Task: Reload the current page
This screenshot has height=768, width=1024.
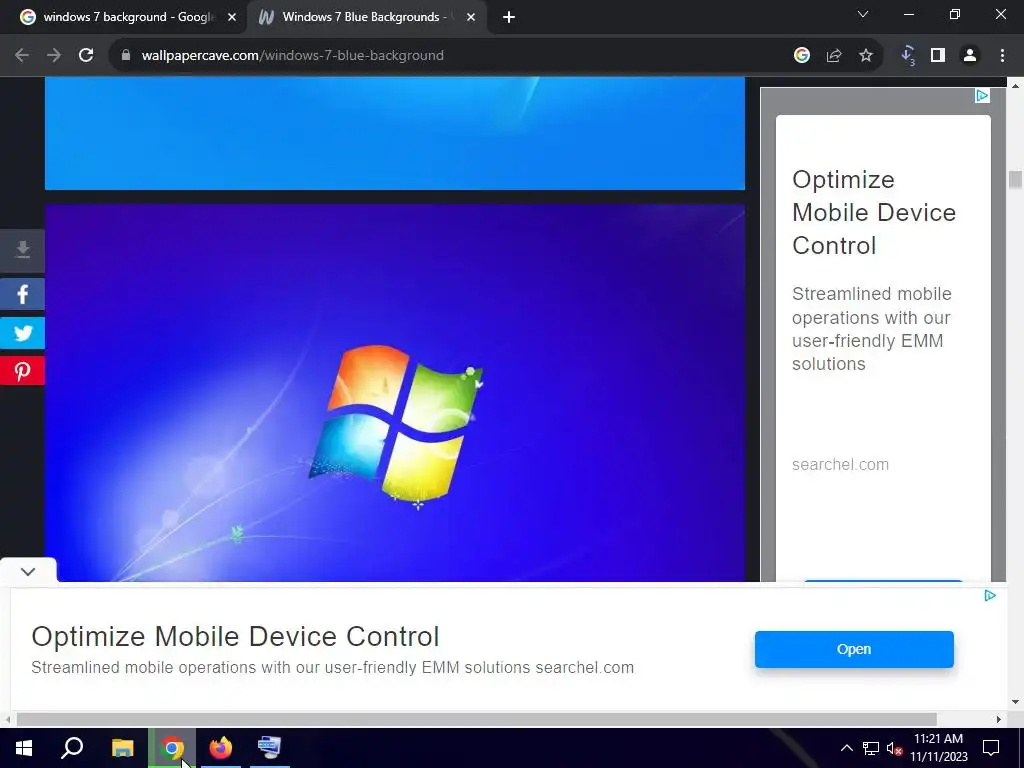Action: (86, 56)
